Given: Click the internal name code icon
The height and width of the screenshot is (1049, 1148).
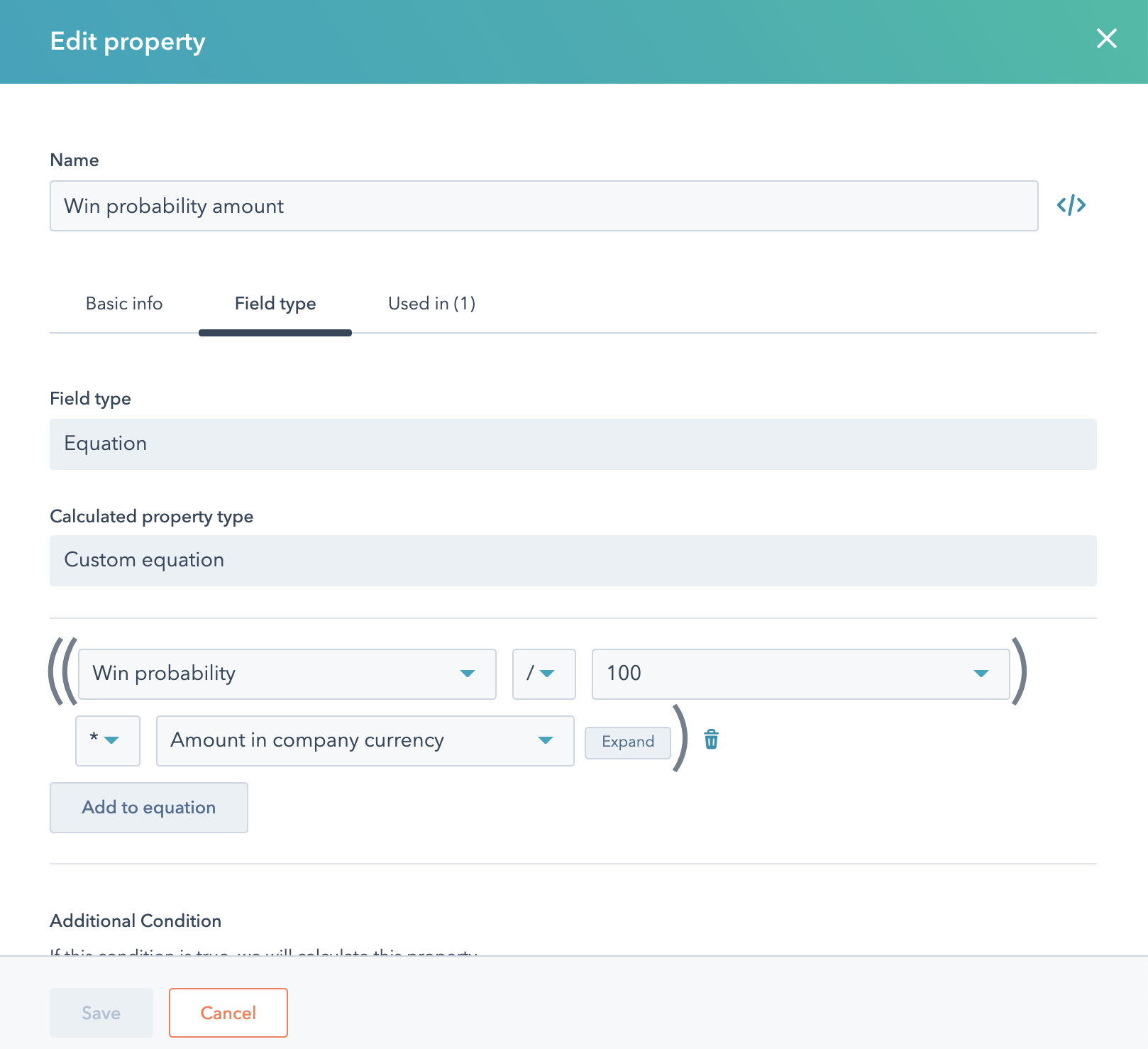Looking at the screenshot, I should pyautogui.click(x=1071, y=206).
